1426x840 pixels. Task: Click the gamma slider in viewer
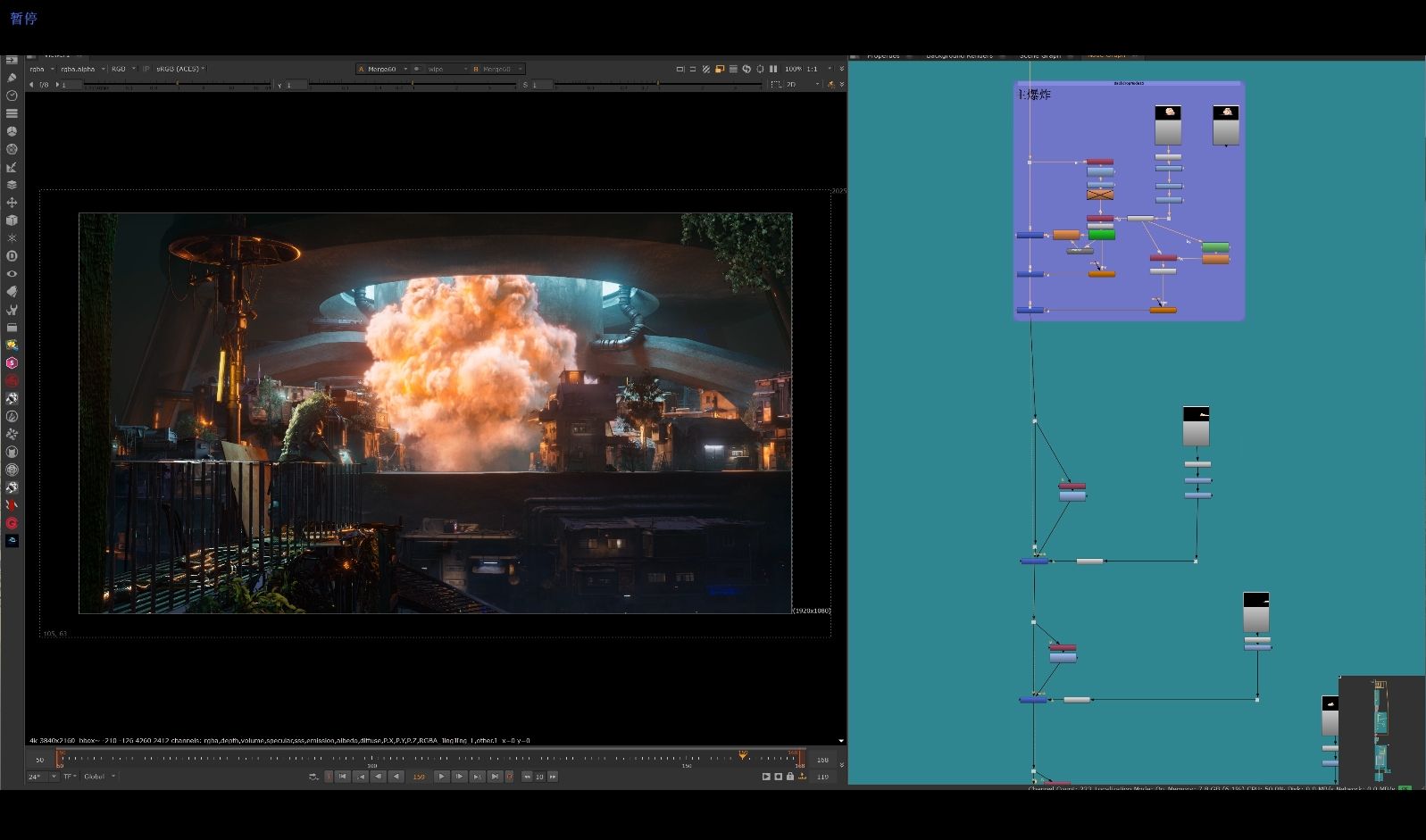click(412, 85)
